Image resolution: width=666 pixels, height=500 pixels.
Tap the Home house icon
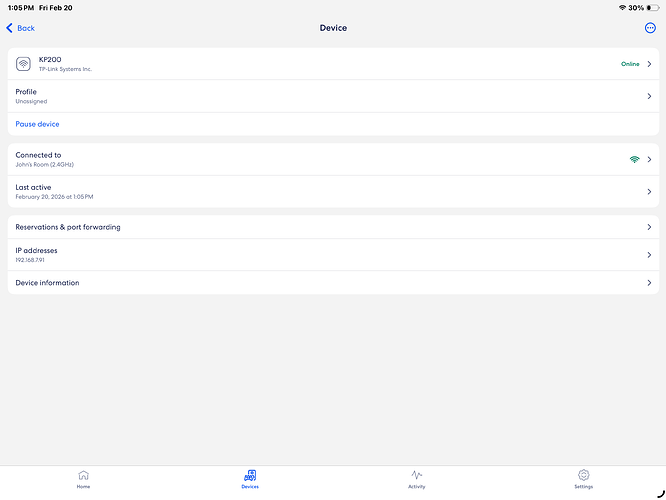(x=84, y=475)
